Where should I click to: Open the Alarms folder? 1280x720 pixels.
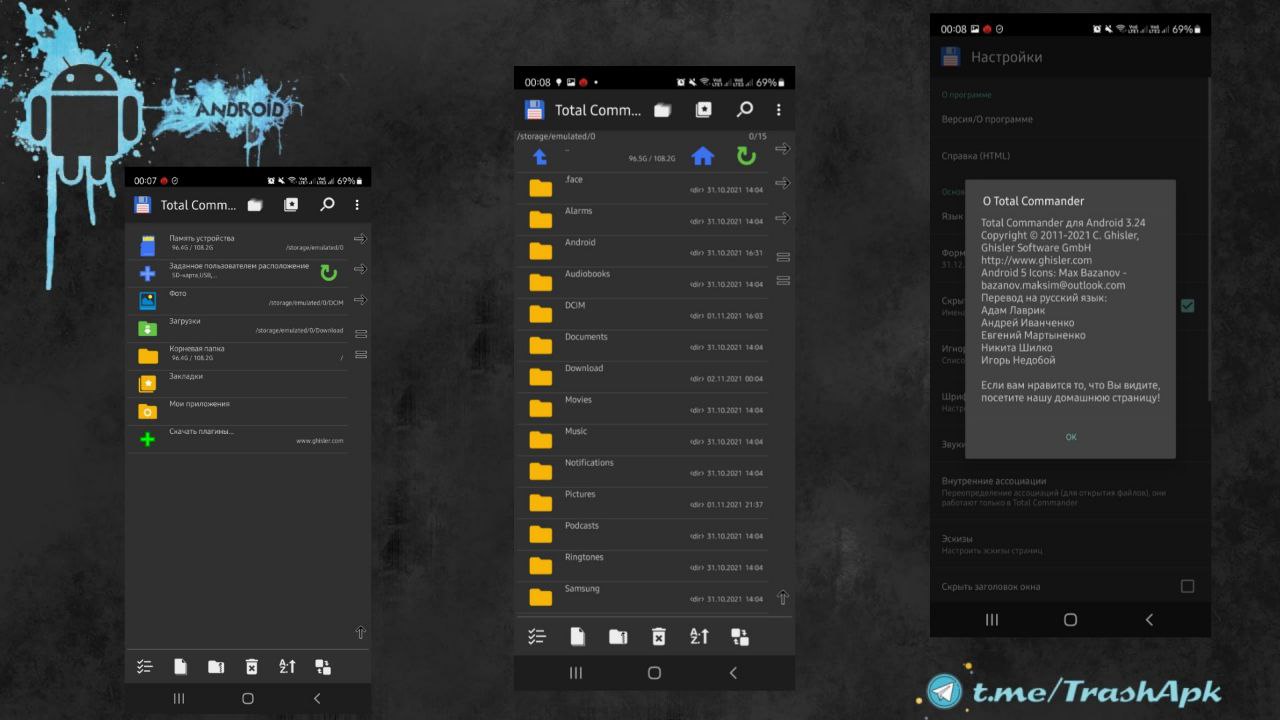pyautogui.click(x=641, y=218)
